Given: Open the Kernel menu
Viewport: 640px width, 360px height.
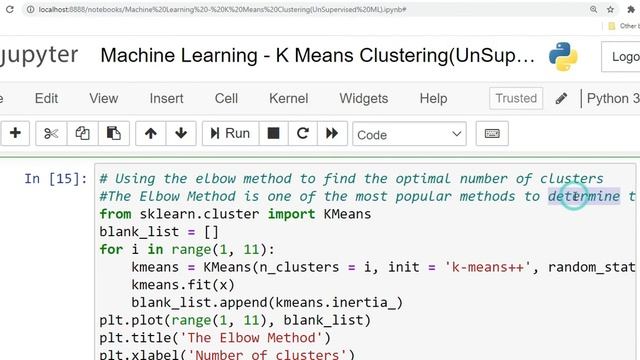Looking at the screenshot, I should [x=289, y=98].
